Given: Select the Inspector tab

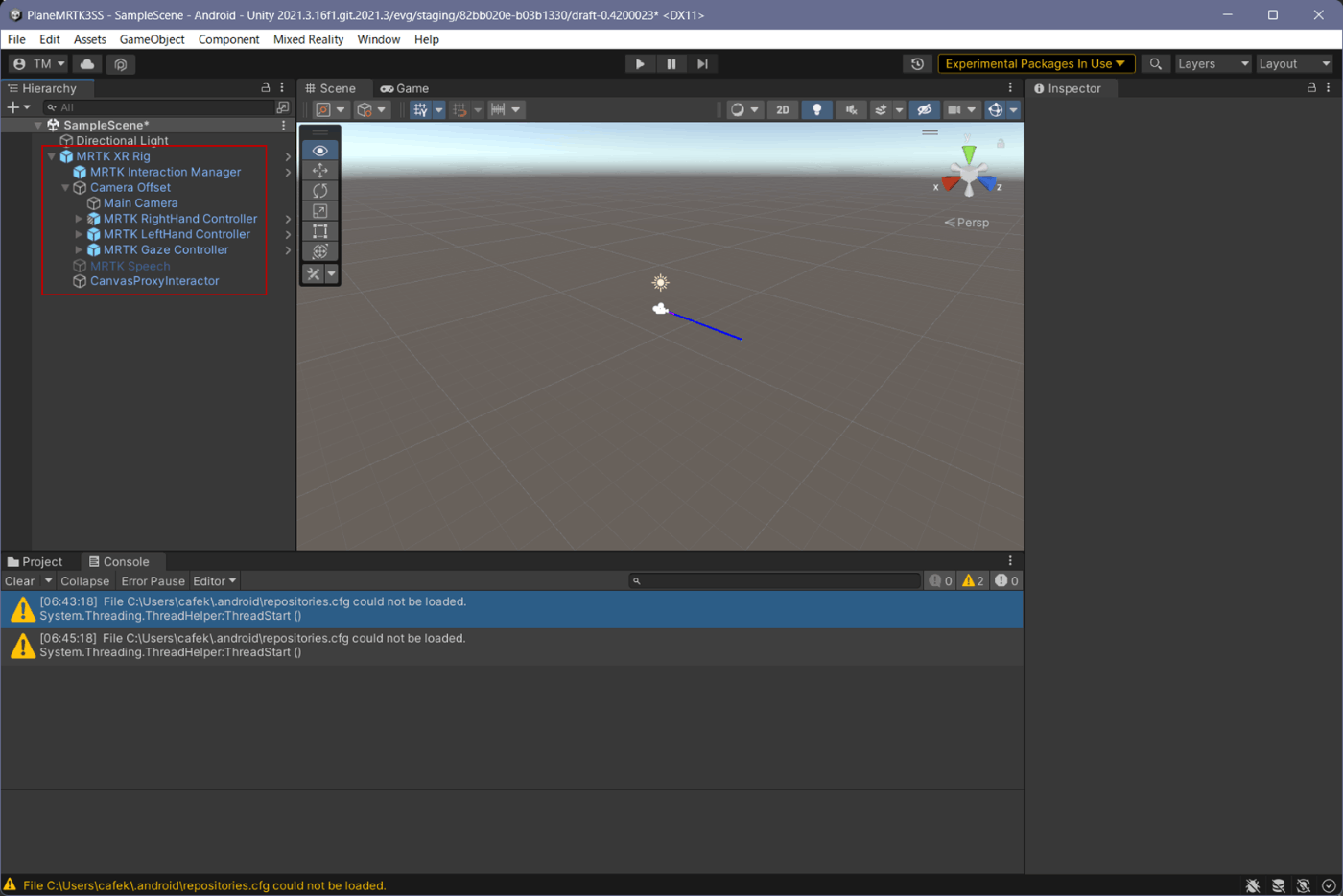Looking at the screenshot, I should point(1068,88).
